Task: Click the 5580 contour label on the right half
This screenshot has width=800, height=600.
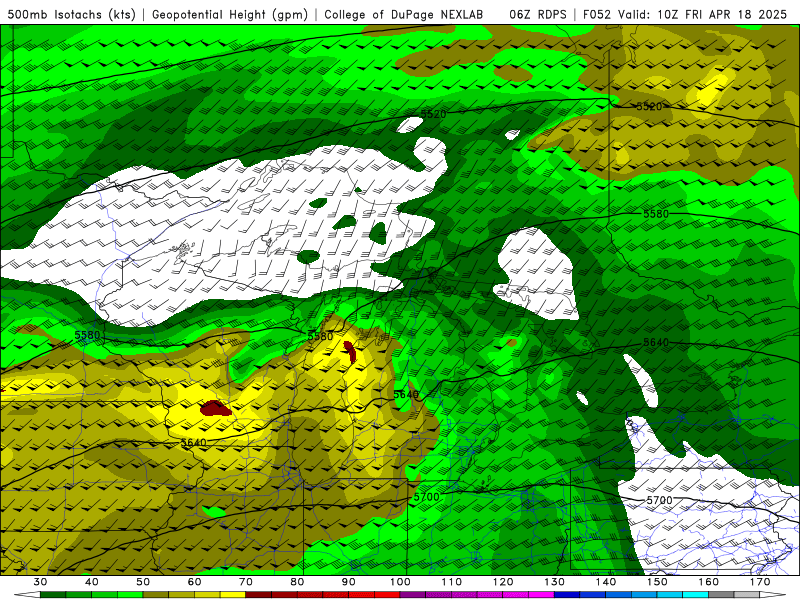Action: pyautogui.click(x=656, y=214)
